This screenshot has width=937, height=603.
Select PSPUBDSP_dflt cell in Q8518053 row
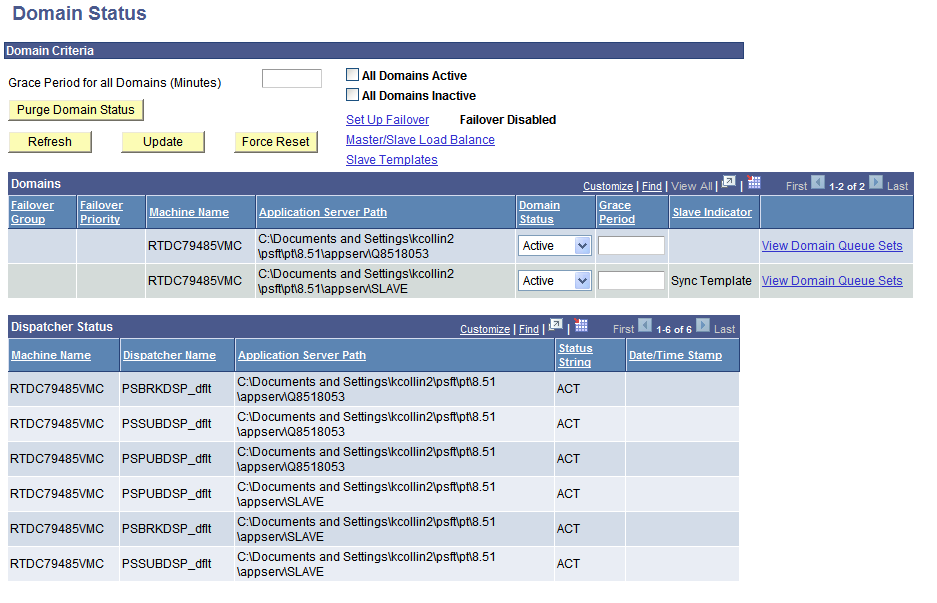[x=167, y=459]
